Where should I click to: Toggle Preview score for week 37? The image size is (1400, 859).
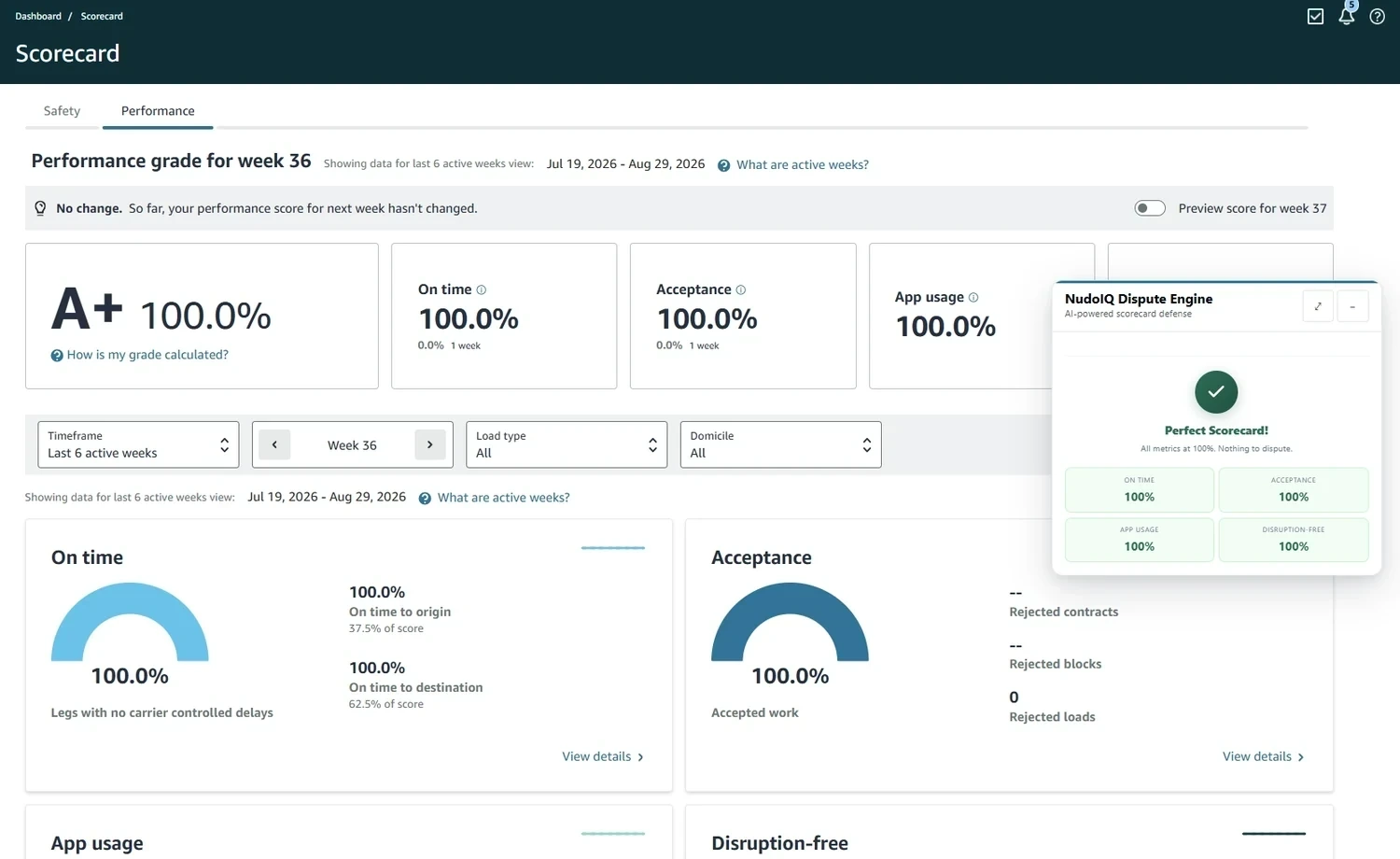tap(1150, 208)
